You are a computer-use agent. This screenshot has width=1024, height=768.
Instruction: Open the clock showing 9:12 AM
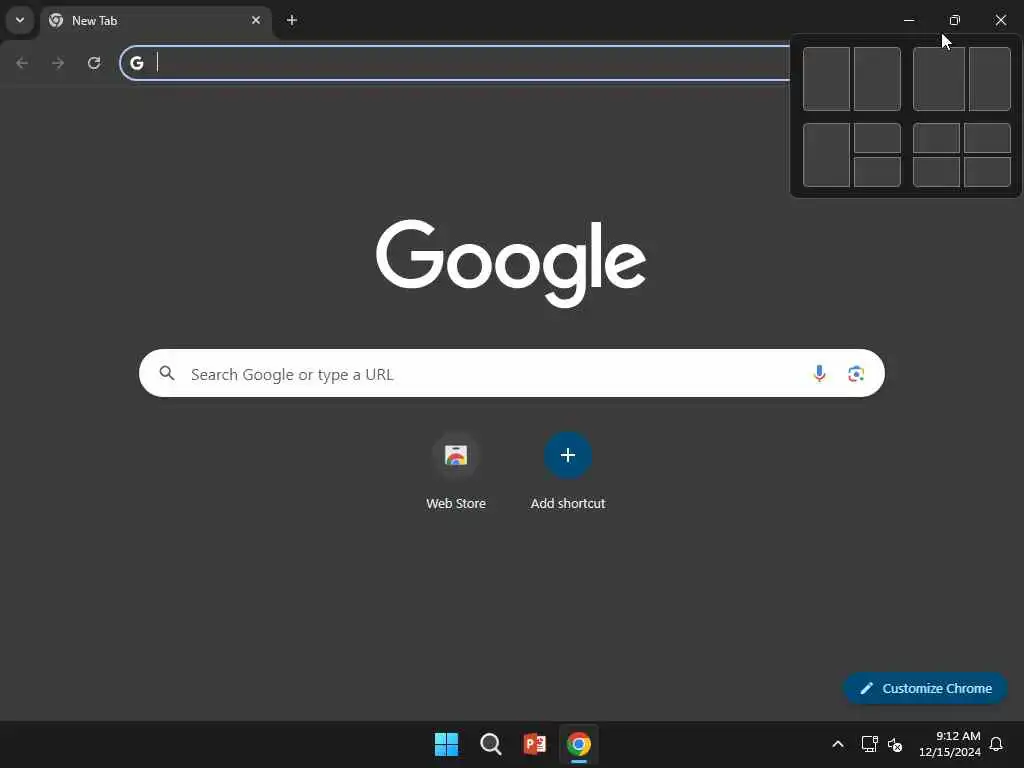950,744
